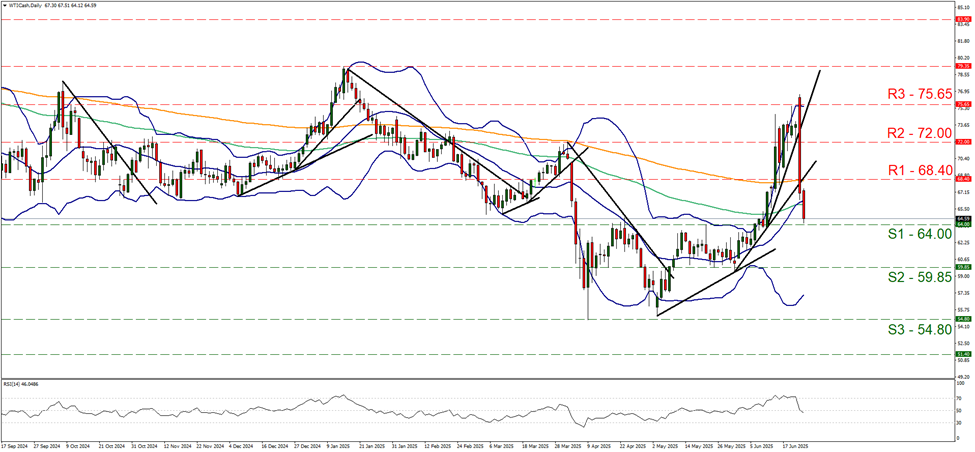
Task: Click the current price 64.59 axis marker
Action: point(961,218)
